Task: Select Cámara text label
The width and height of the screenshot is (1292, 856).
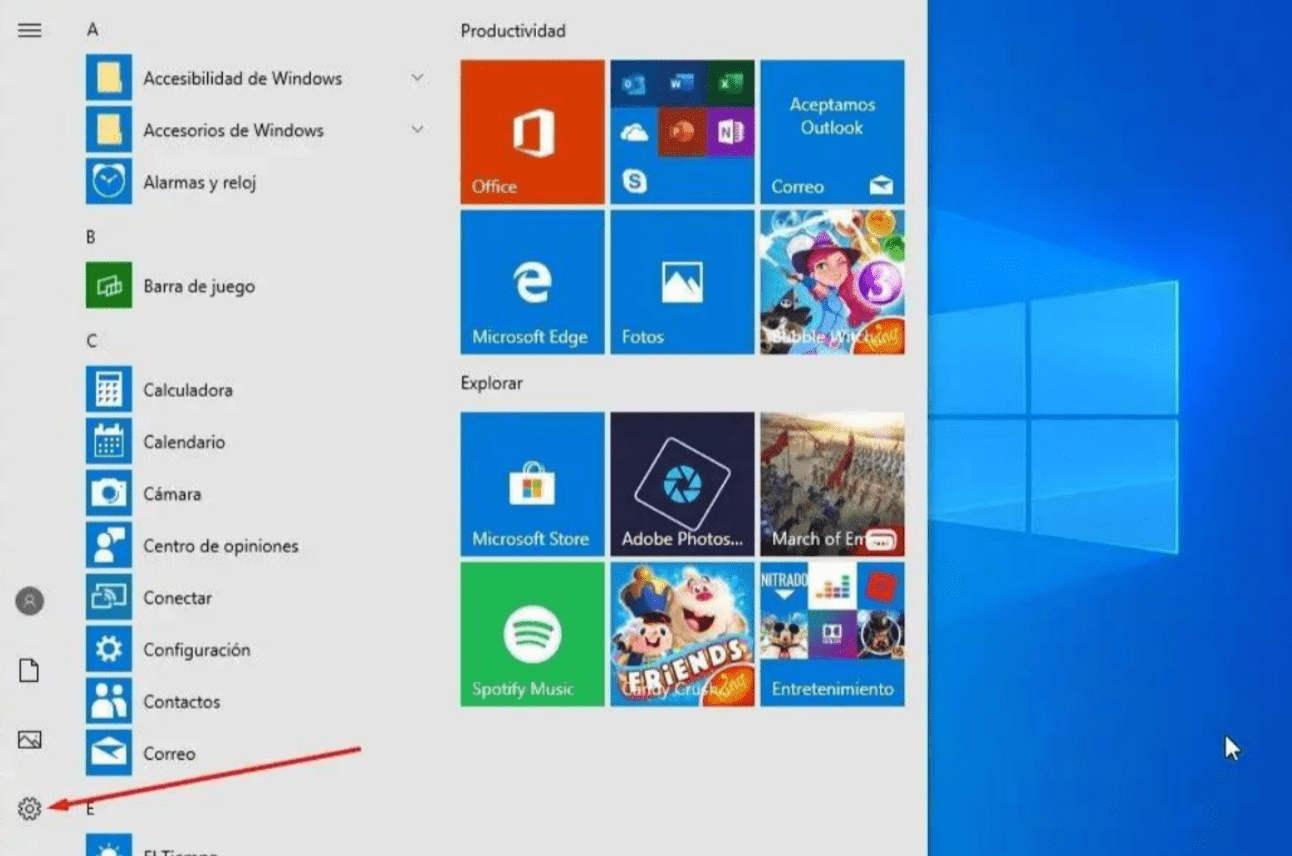Action: pyautogui.click(x=172, y=494)
